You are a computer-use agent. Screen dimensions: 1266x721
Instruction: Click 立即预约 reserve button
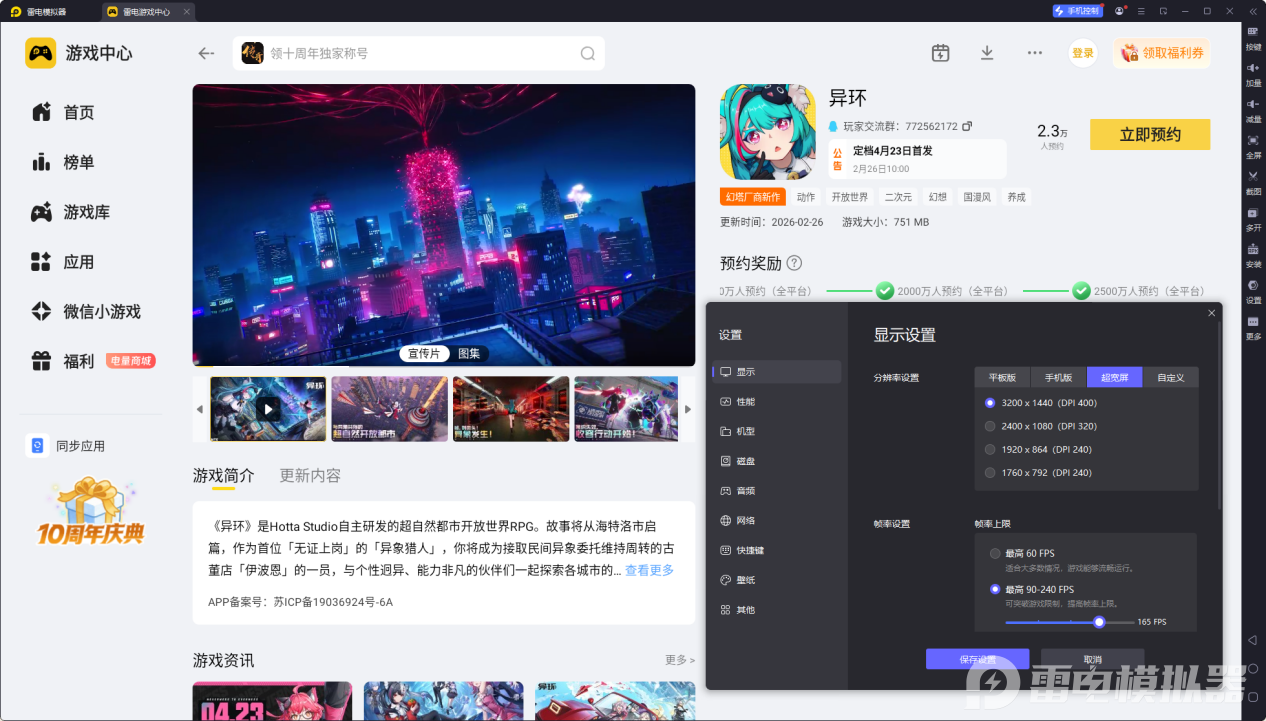[1150, 135]
